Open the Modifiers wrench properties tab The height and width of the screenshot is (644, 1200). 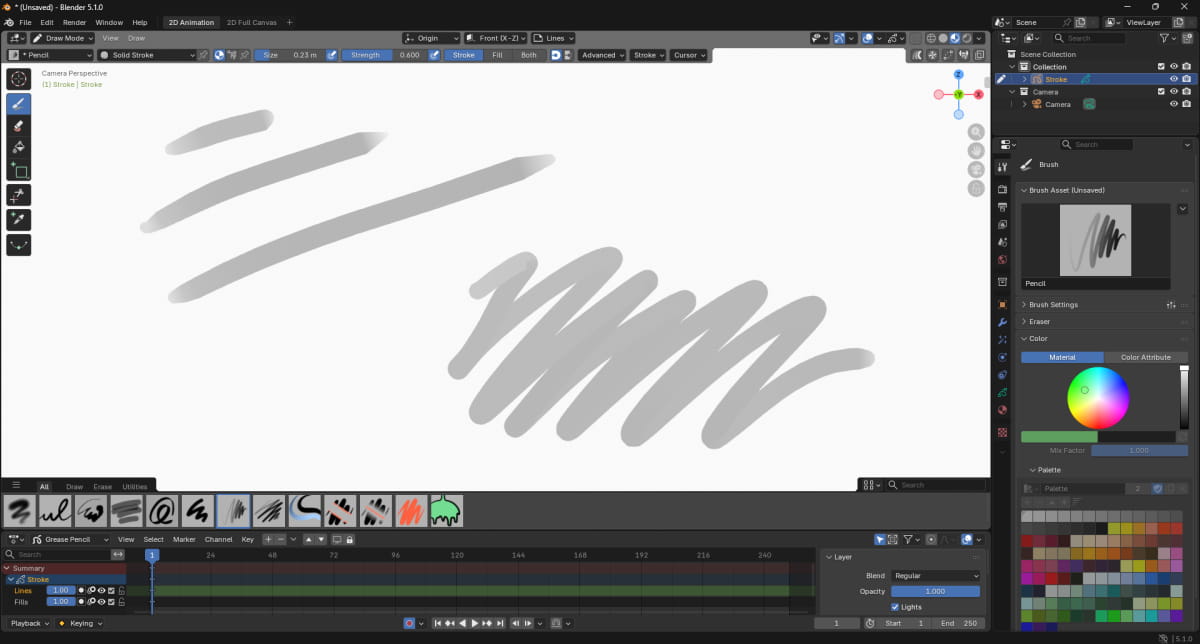pos(1002,322)
